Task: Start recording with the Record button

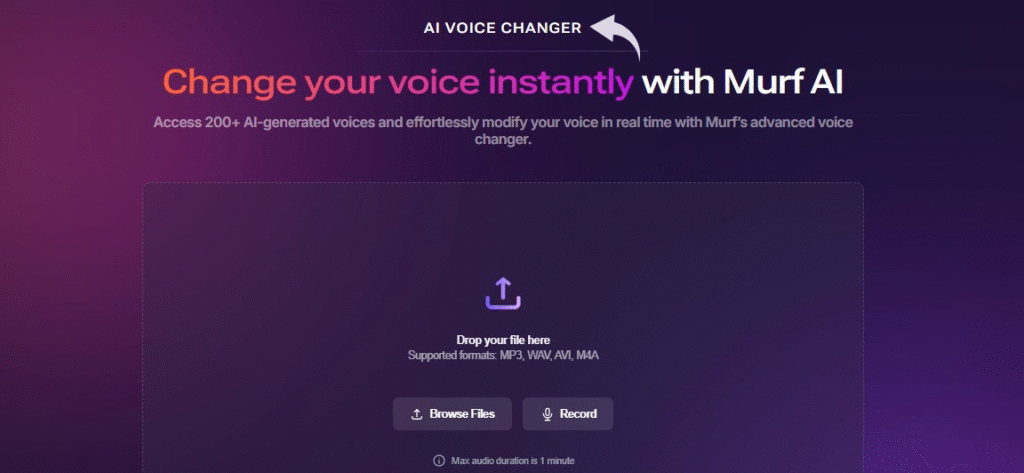Action: [568, 414]
